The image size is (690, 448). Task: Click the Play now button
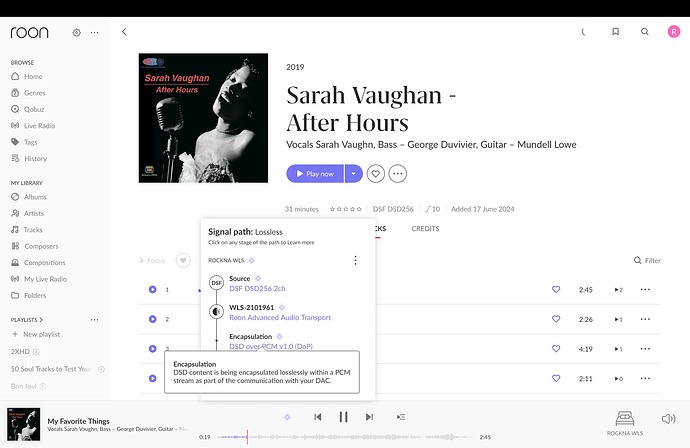(315, 174)
